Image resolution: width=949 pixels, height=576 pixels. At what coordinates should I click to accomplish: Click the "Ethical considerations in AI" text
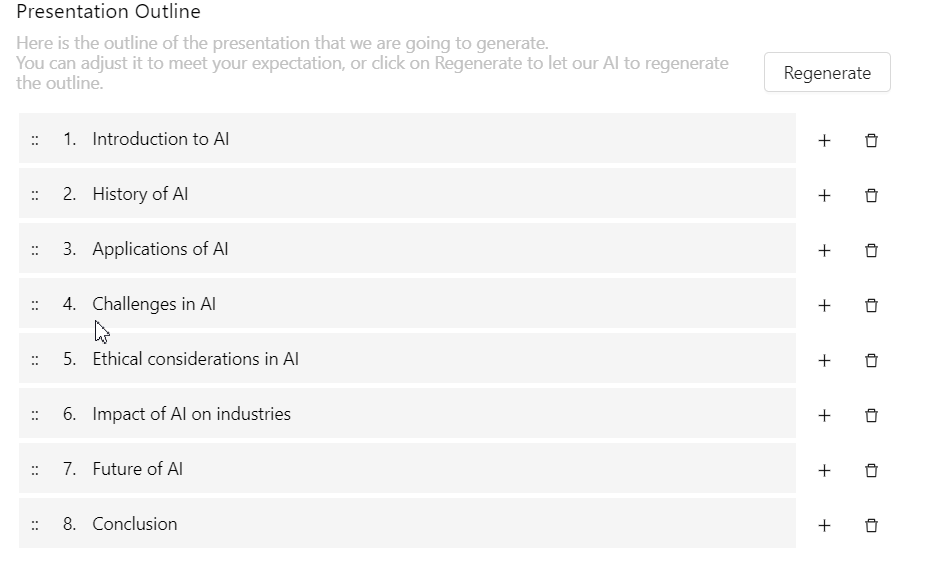(195, 359)
